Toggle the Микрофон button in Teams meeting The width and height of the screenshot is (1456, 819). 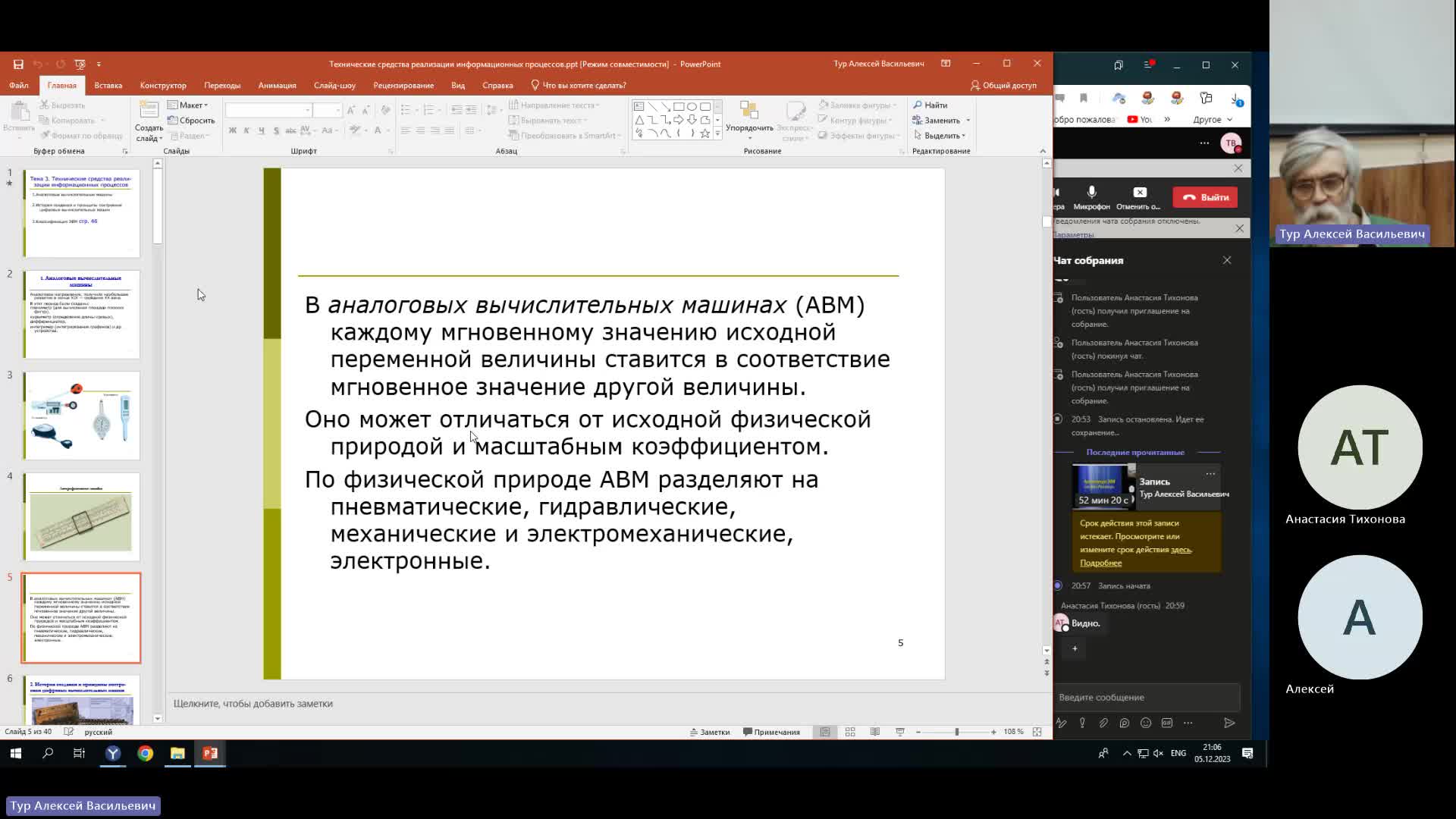tap(1091, 197)
